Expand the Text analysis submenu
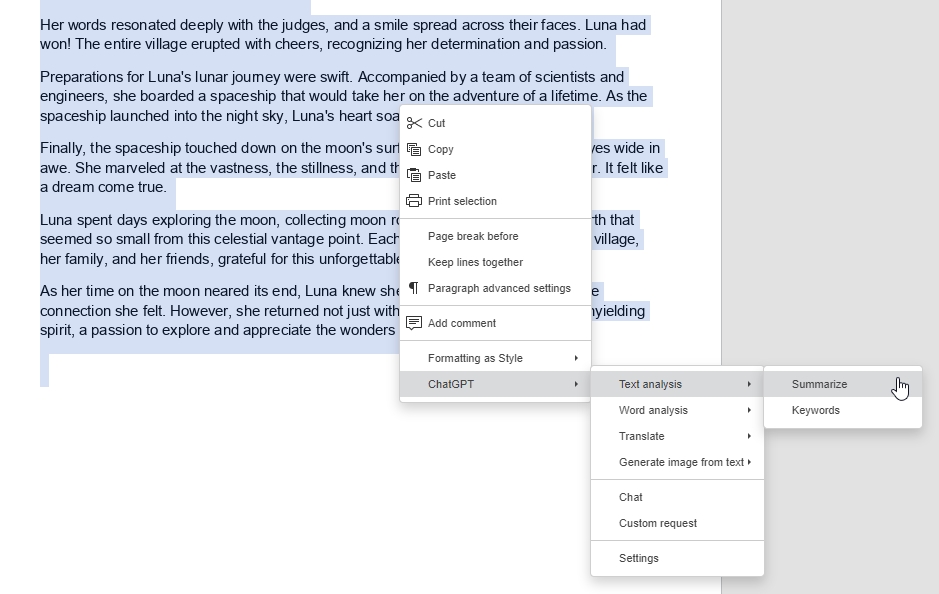Screen dimensions: 939x594 tap(651, 384)
